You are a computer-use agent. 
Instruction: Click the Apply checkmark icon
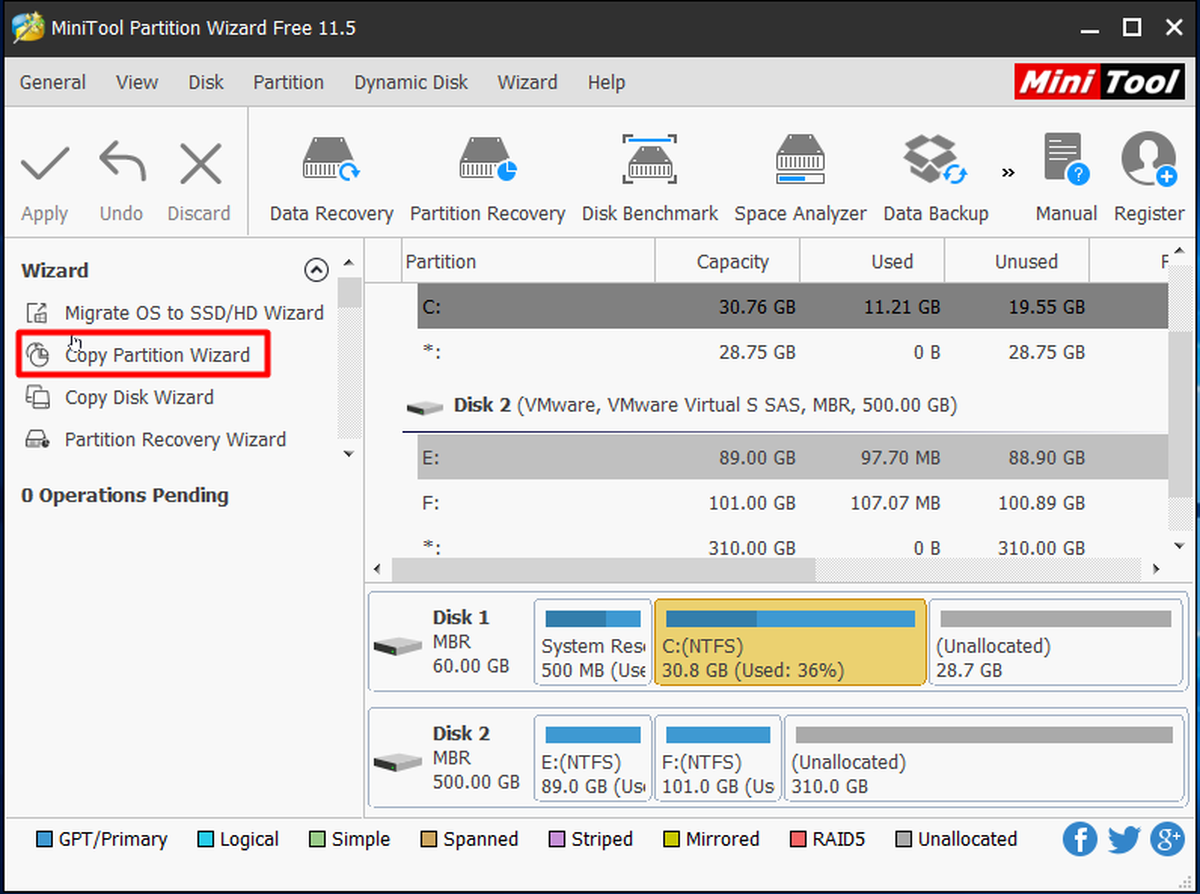coord(45,162)
